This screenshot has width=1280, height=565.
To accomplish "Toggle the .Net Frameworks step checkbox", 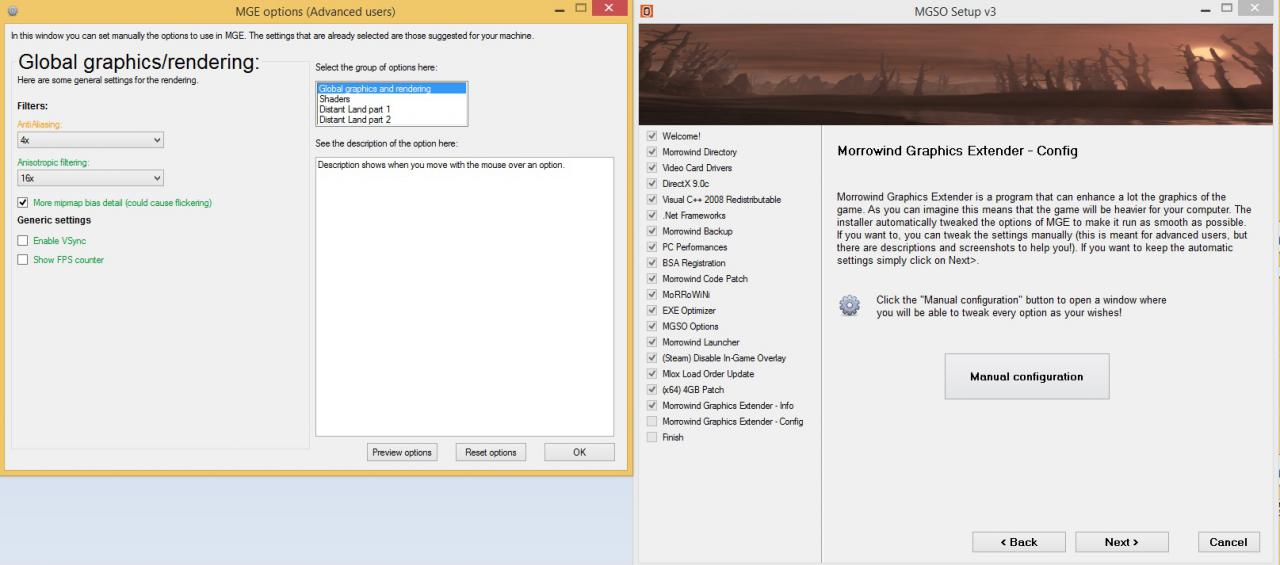I will [x=652, y=215].
